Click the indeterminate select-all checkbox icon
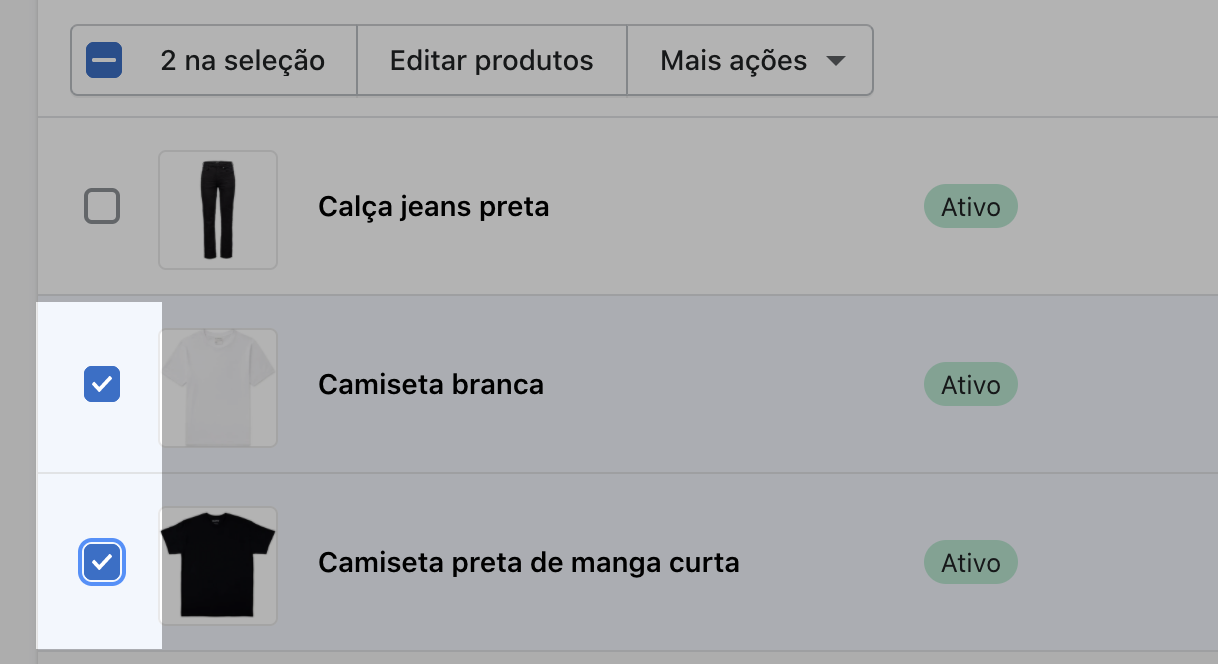The image size is (1218, 664). click(101, 60)
